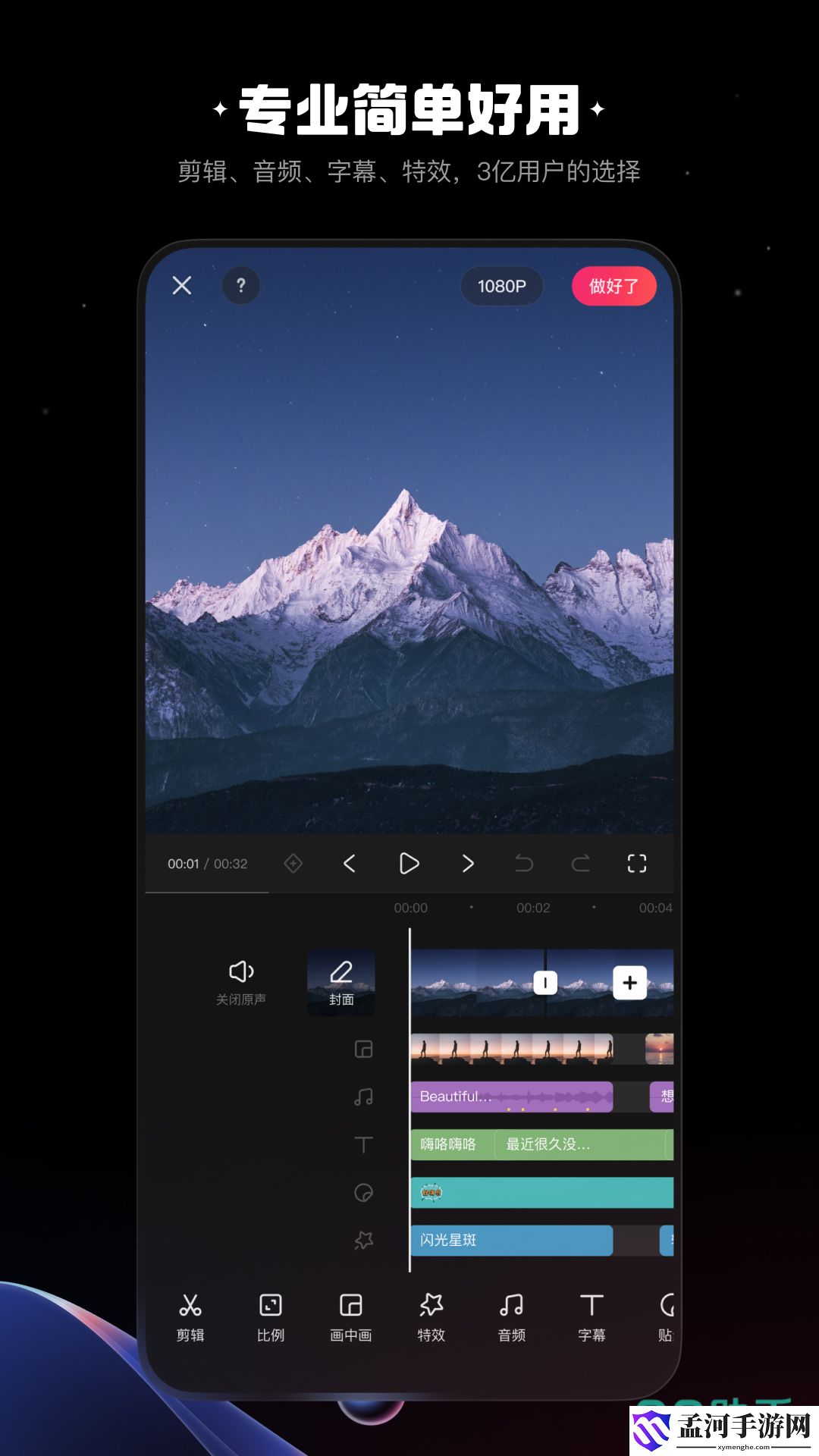The image size is (819, 1456).
Task: Edit the 封面 cover thumbnail
Action: 341,983
